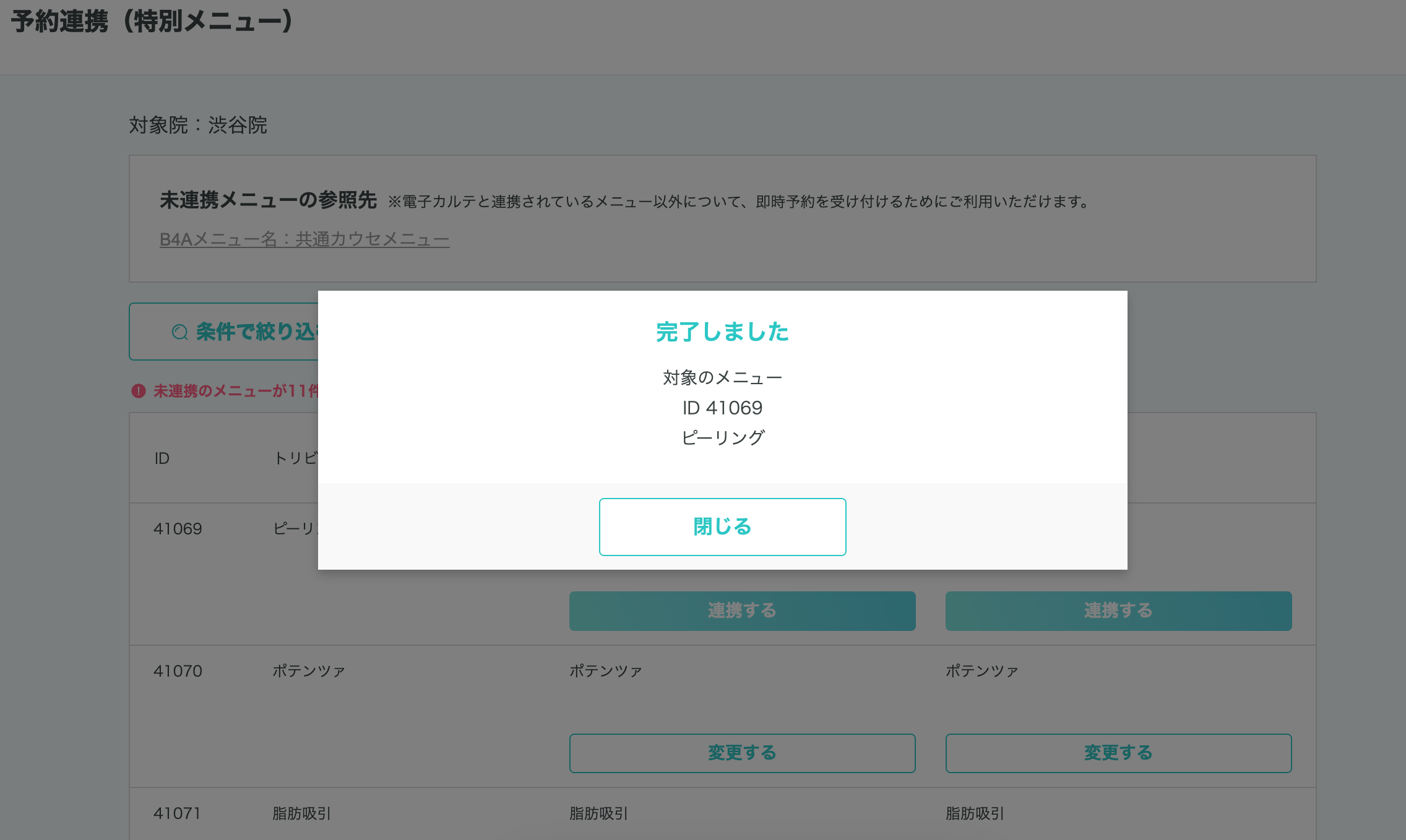Open B4Aメニュー名:共通カウセメニュー link
The height and width of the screenshot is (840, 1406).
pos(304,239)
